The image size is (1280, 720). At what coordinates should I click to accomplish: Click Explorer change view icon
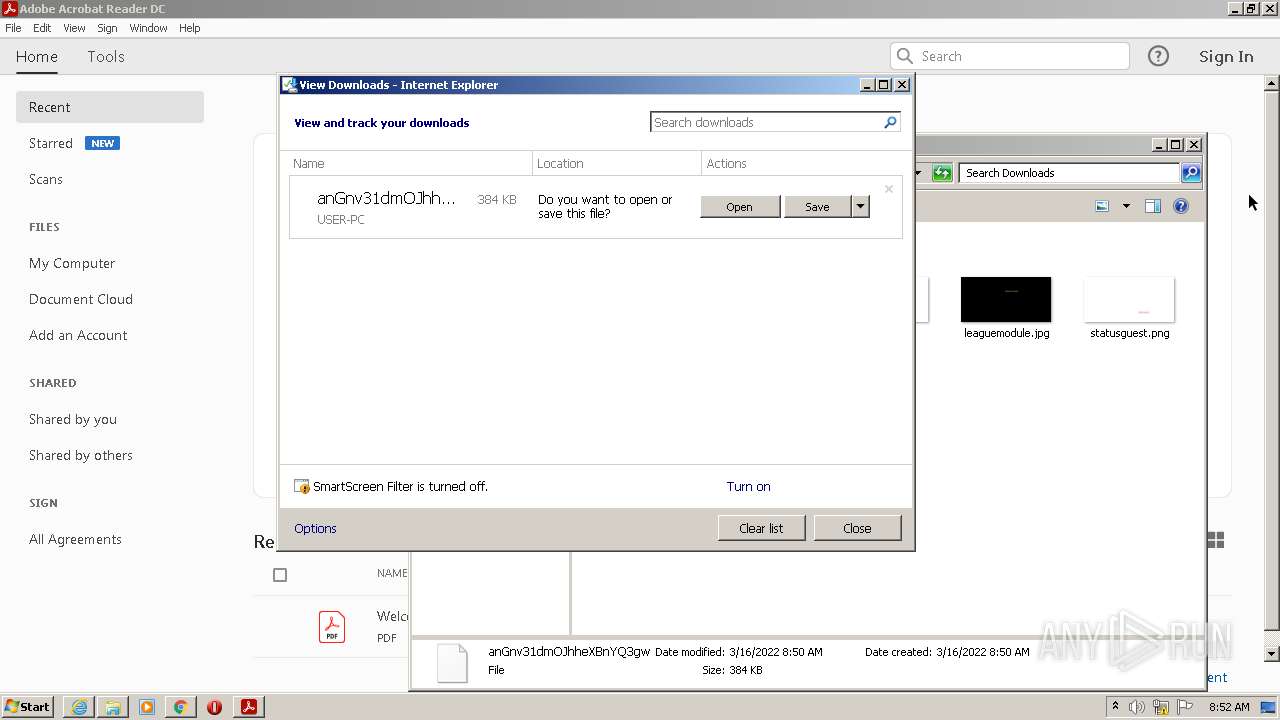(1102, 206)
